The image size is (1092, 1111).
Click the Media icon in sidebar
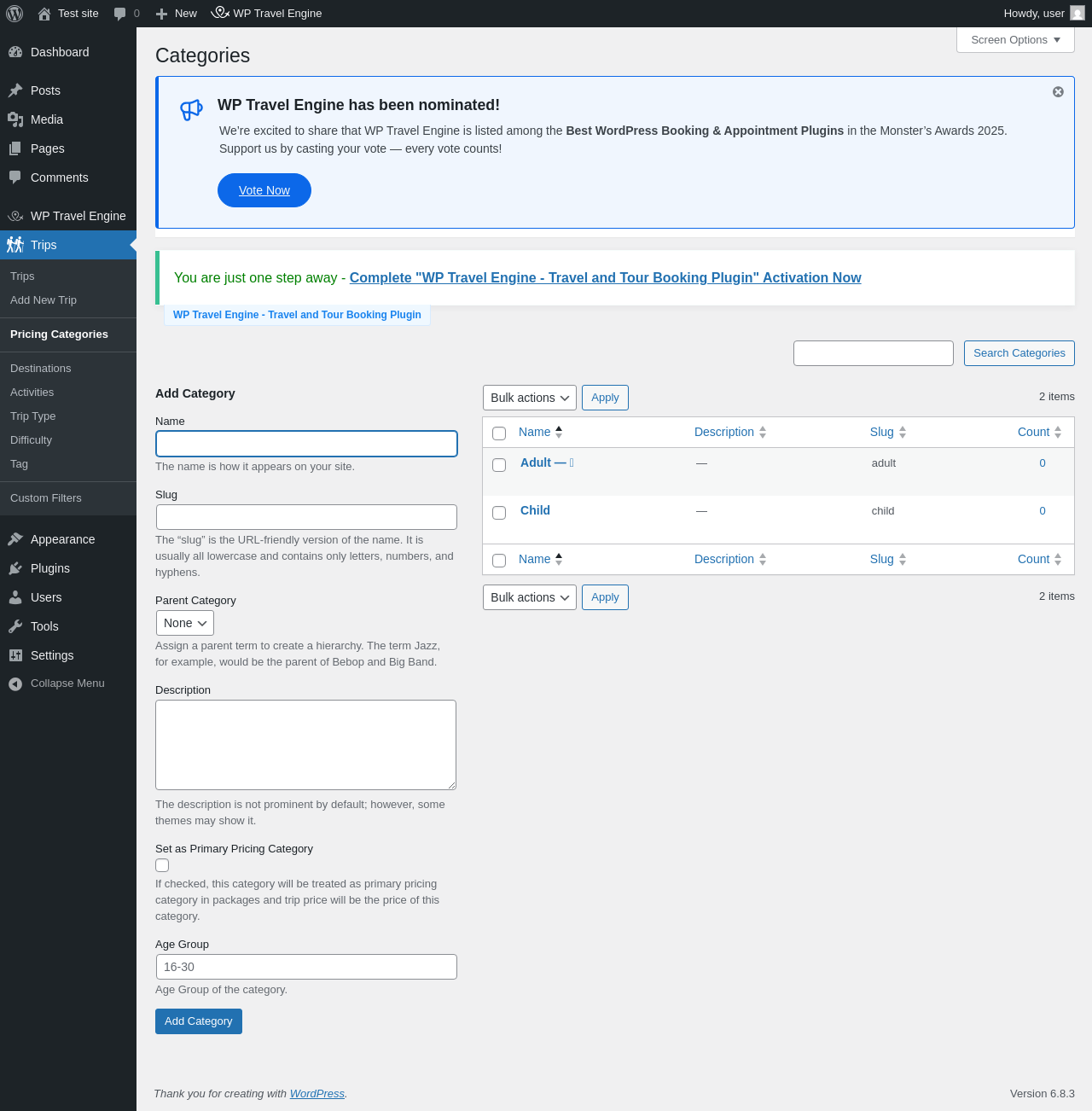tap(15, 119)
